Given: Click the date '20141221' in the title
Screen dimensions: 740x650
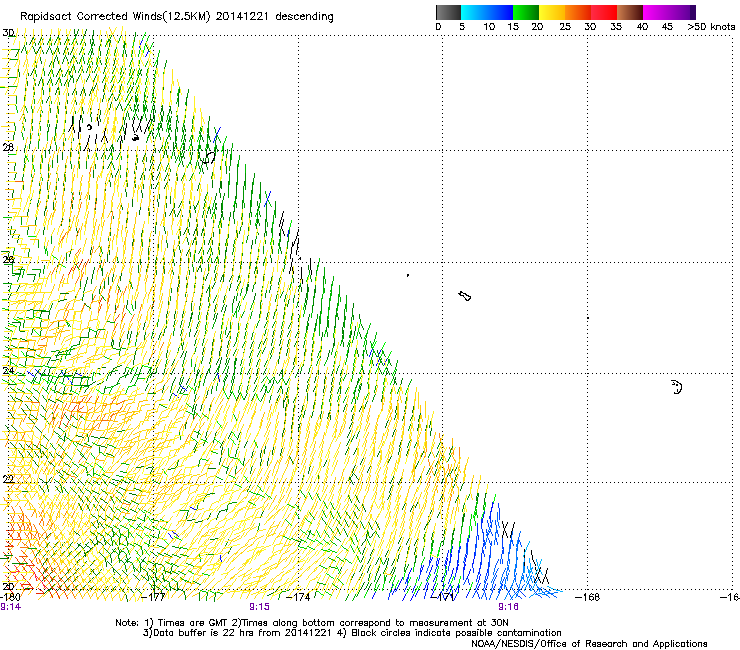Looking at the screenshot, I should coord(242,16).
